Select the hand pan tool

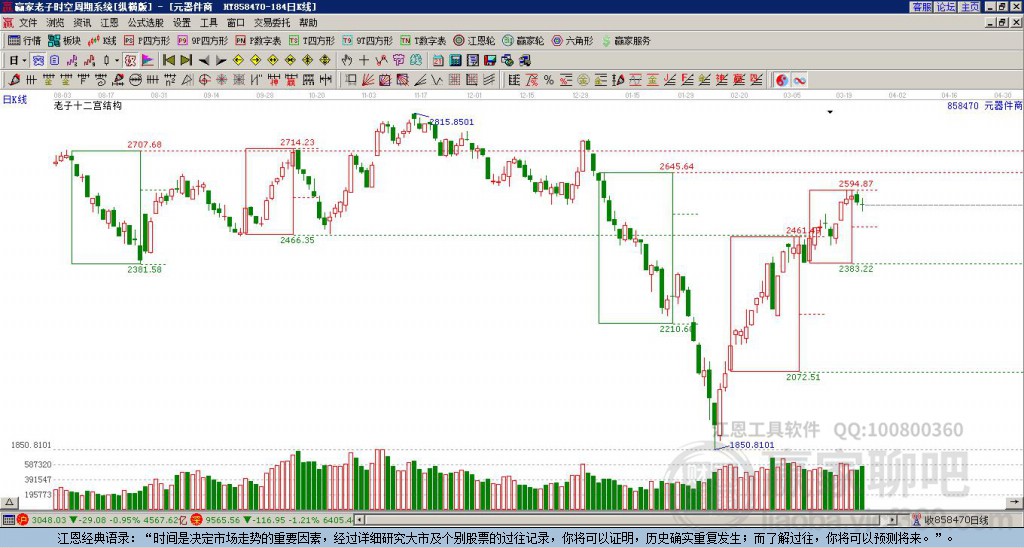click(x=346, y=61)
